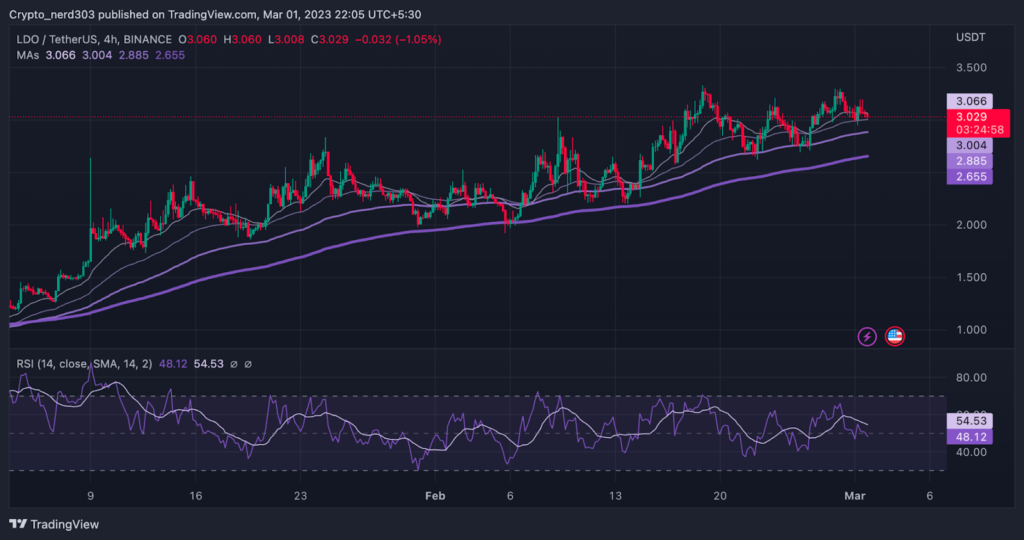Click the second RSI empty-value symbol
The image size is (1024, 540).
click(248, 364)
